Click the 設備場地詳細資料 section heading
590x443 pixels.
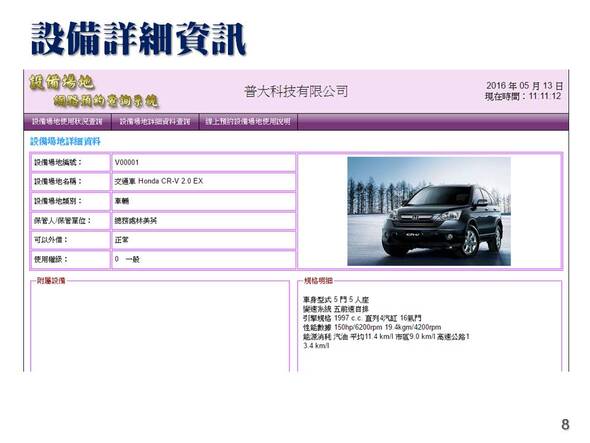point(65,142)
